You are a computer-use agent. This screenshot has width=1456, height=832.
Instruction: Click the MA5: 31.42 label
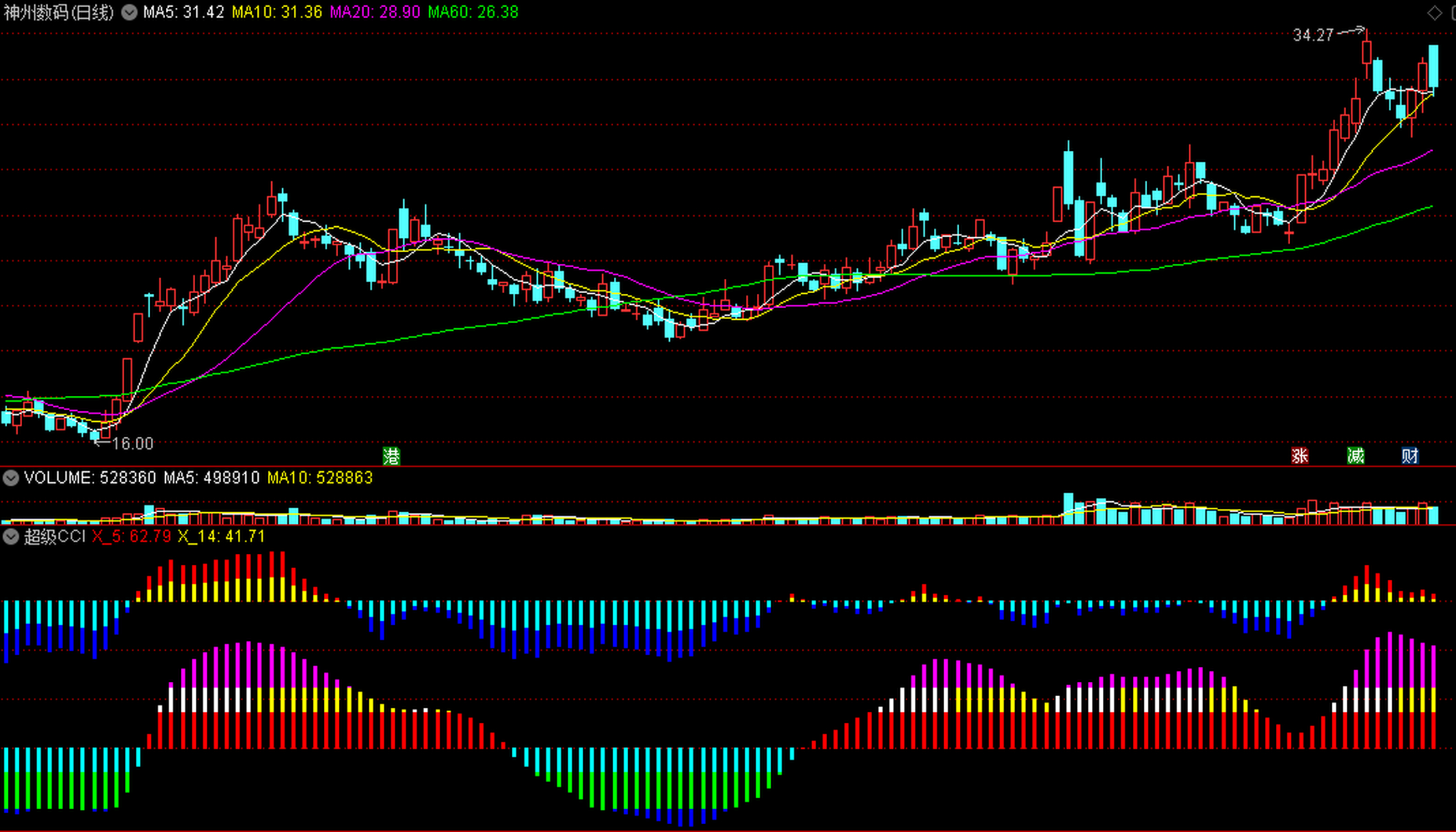tap(183, 12)
